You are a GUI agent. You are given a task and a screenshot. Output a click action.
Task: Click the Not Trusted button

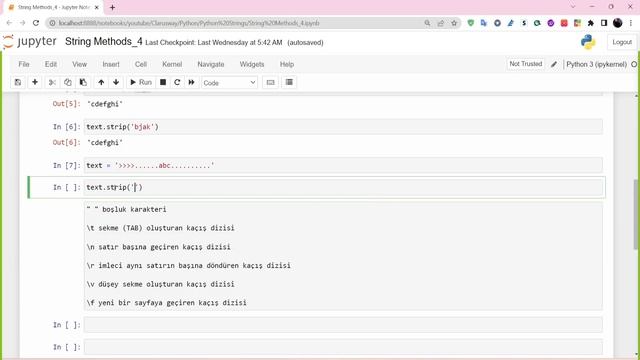coord(526,64)
